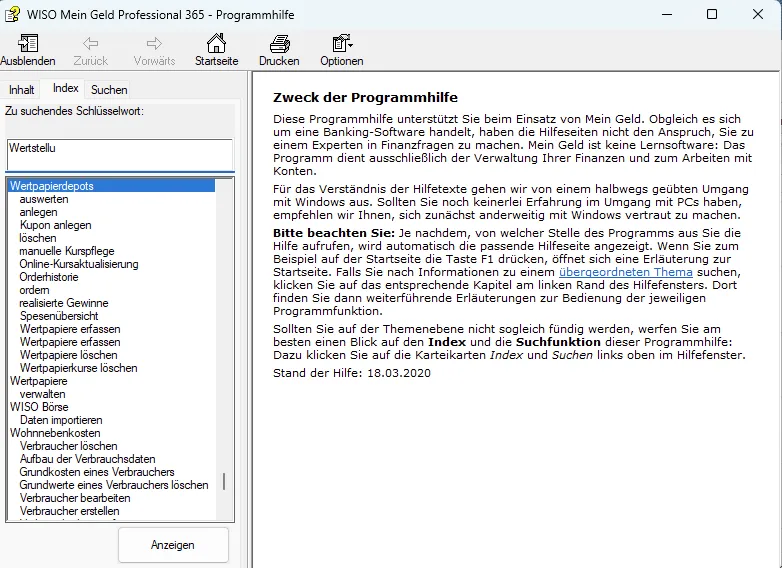This screenshot has height=568, width=782.
Task: Select Wohnnebenkosten in the index list
Action: (55, 433)
